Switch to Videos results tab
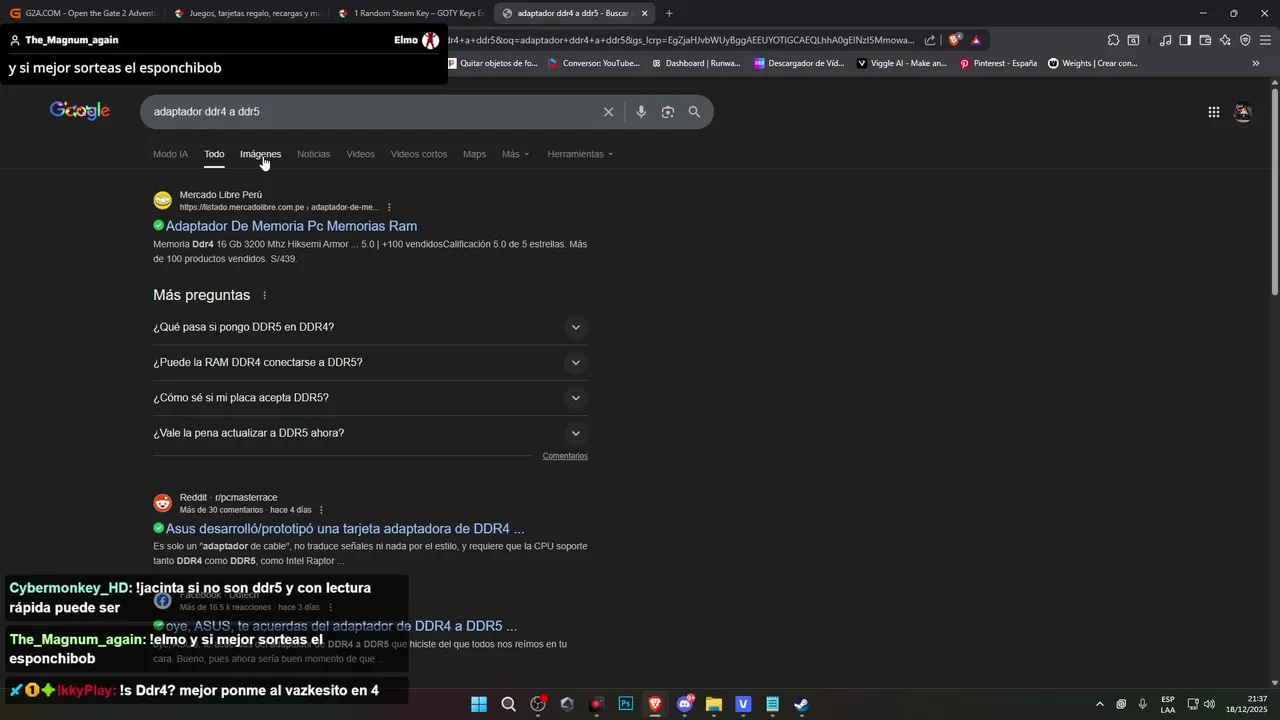Viewport: 1280px width, 720px height. coord(360,154)
